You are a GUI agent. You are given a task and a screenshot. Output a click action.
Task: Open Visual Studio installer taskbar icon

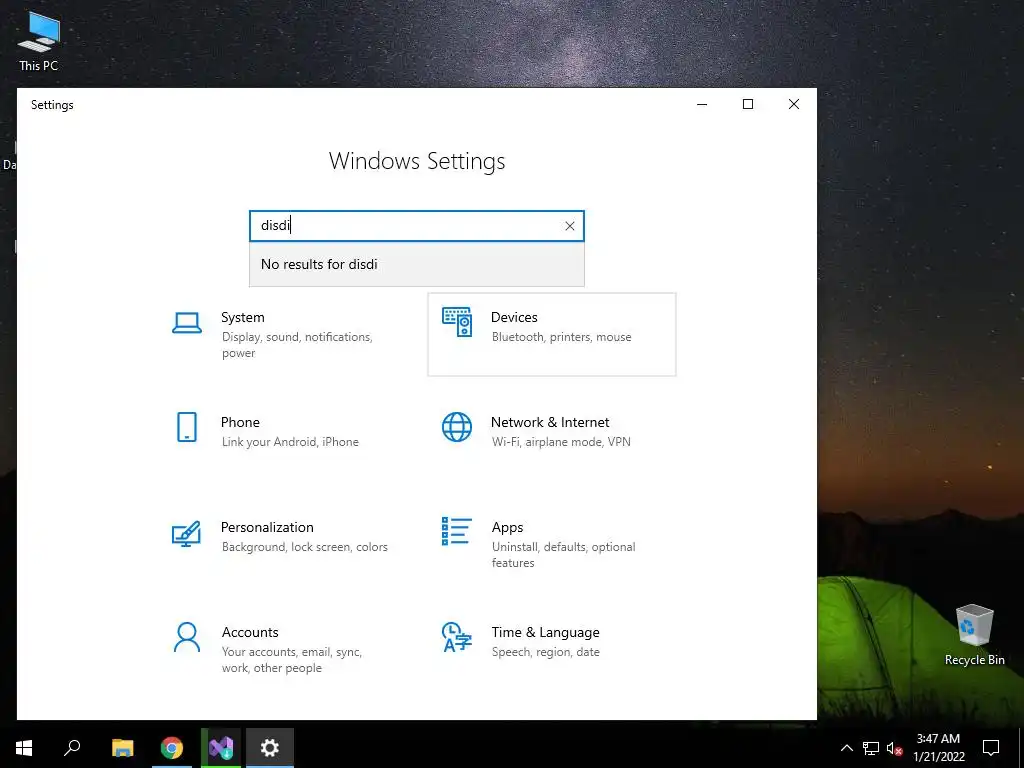click(x=221, y=748)
